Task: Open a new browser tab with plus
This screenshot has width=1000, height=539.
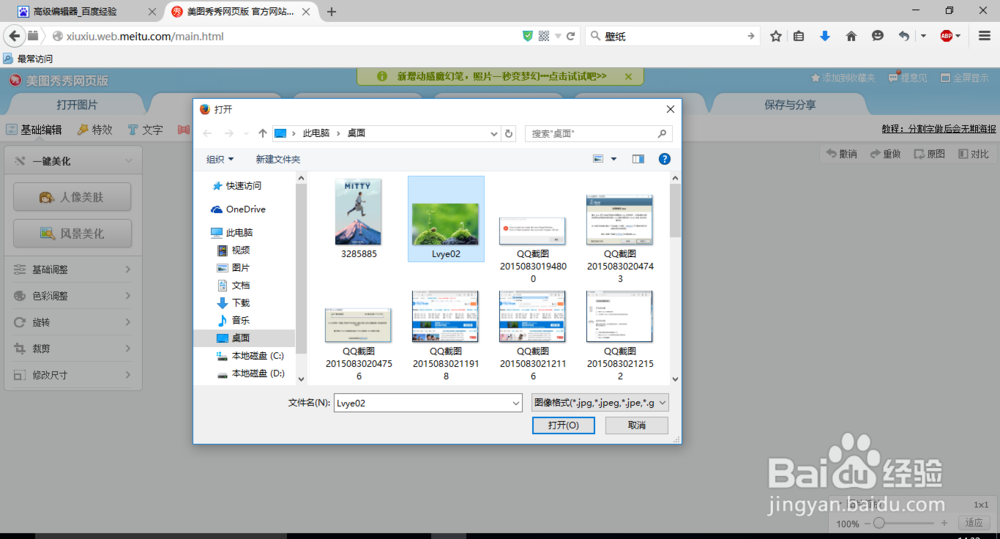Action: click(331, 11)
